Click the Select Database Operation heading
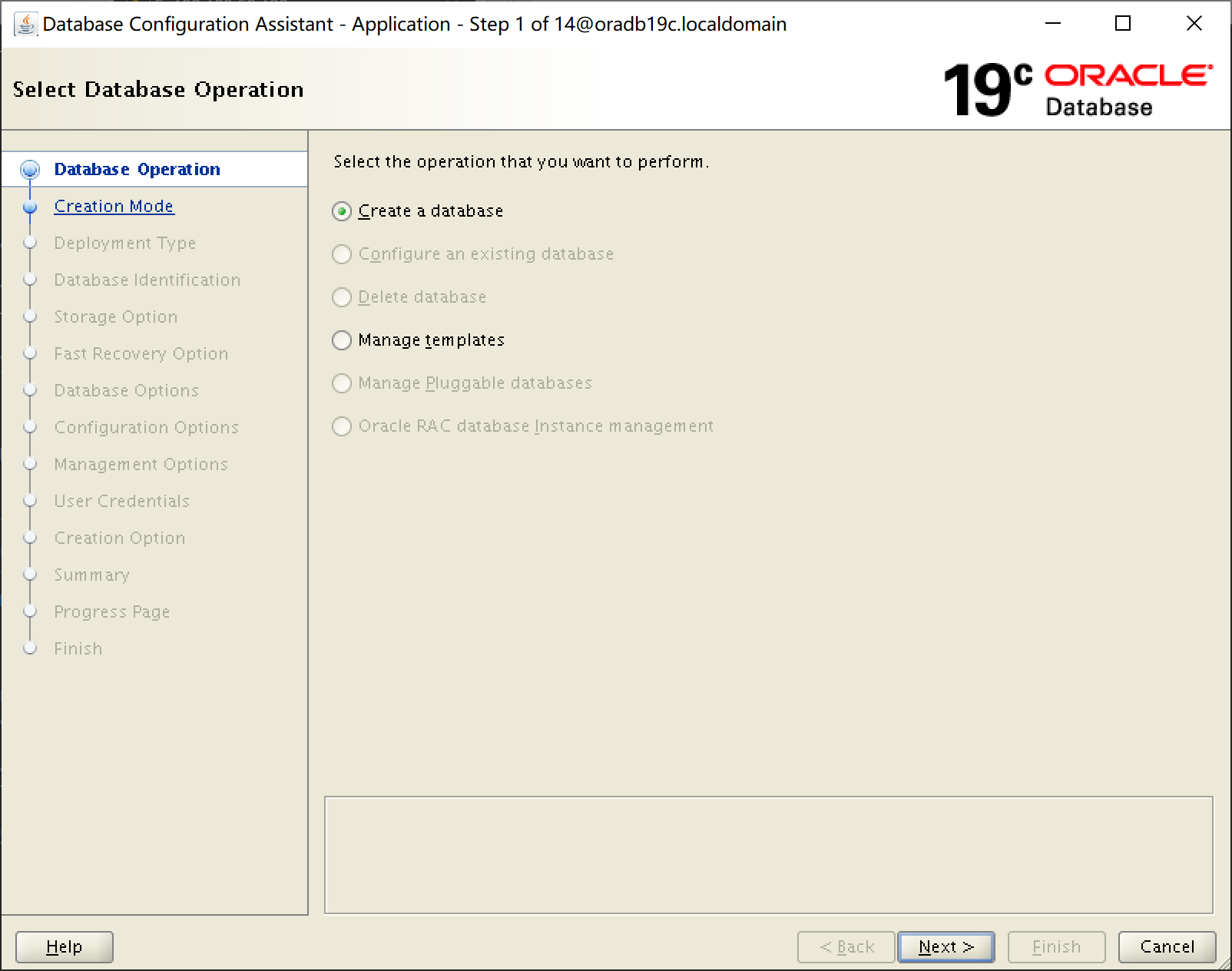1232x971 pixels. coord(158,90)
